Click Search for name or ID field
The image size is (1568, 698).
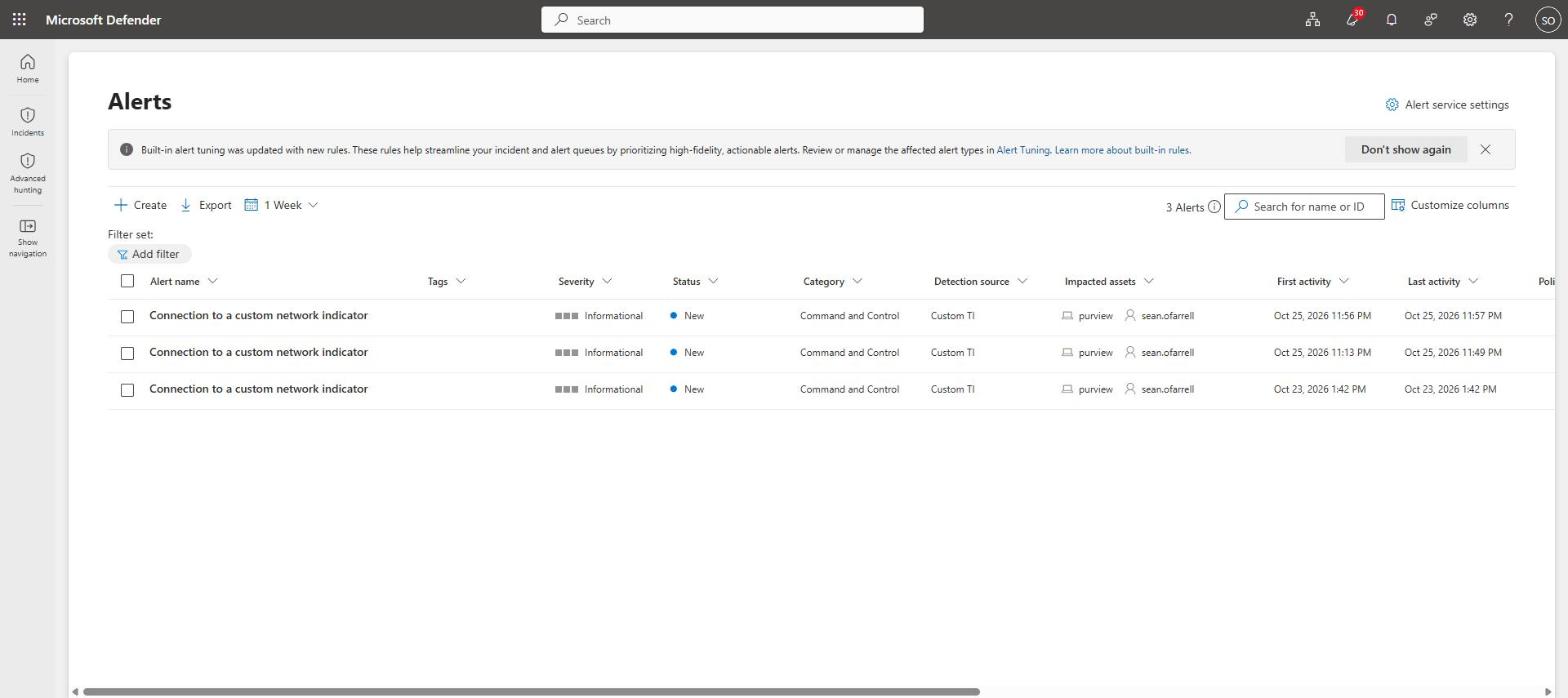tap(1304, 206)
